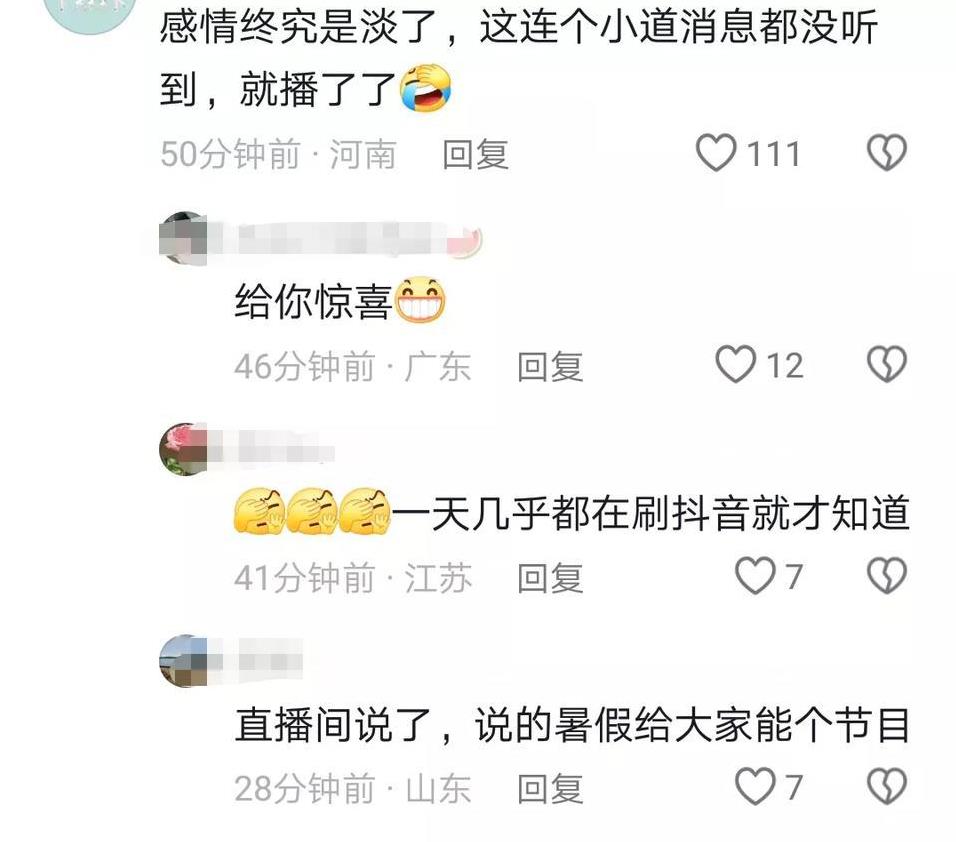Like the 河南 comment with 111 likes
The width and height of the screenshot is (956, 842).
click(716, 152)
